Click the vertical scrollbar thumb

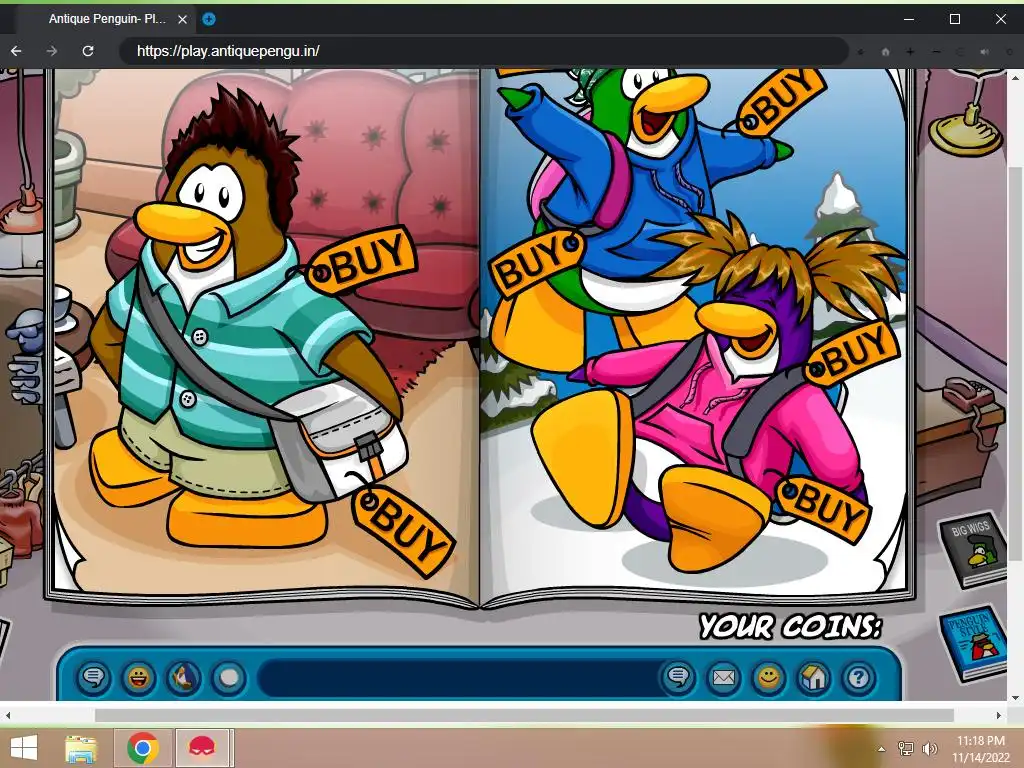(x=1016, y=363)
